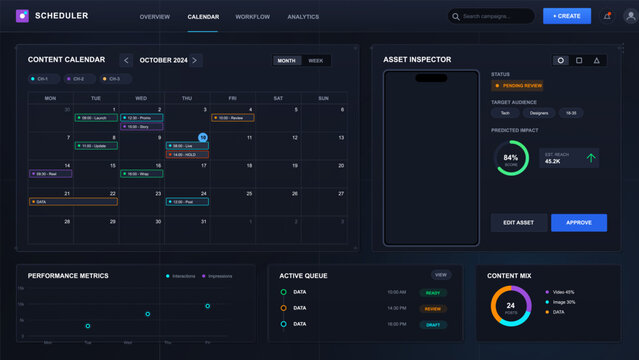The image size is (639, 360).
Task: Open the Review event on October 4
Action: (233, 118)
